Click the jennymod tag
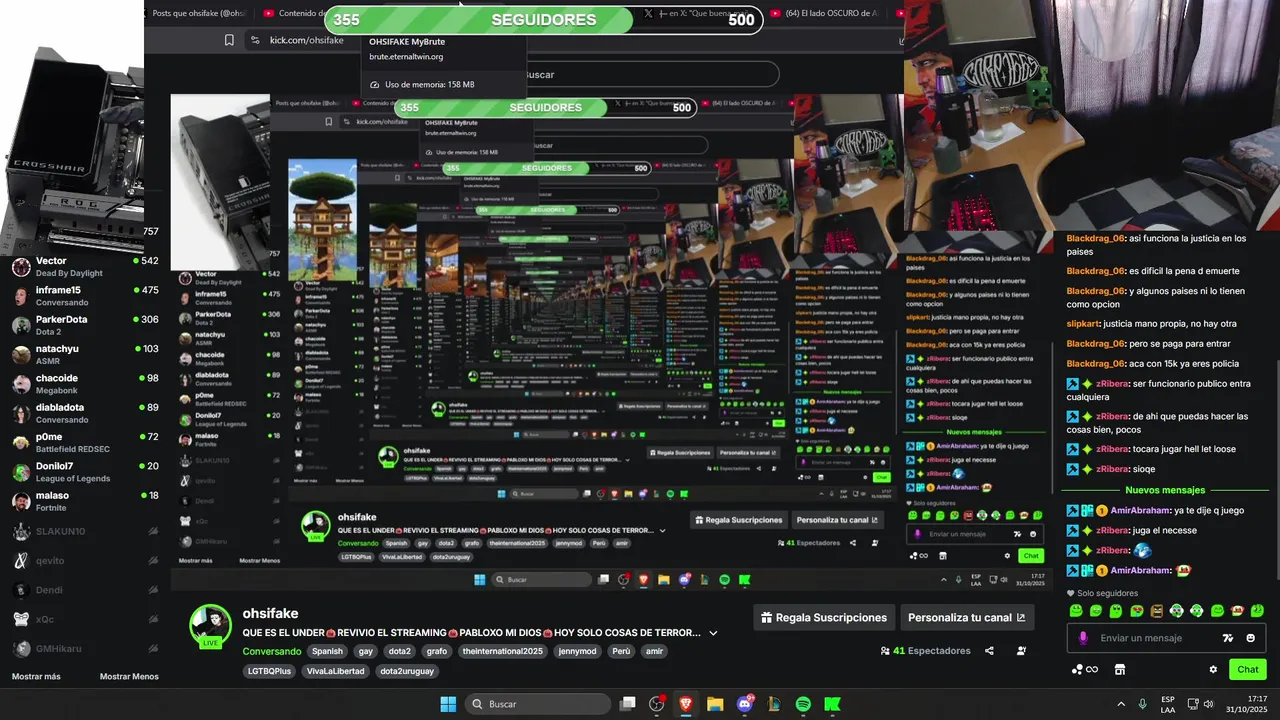1280x720 pixels. click(577, 651)
